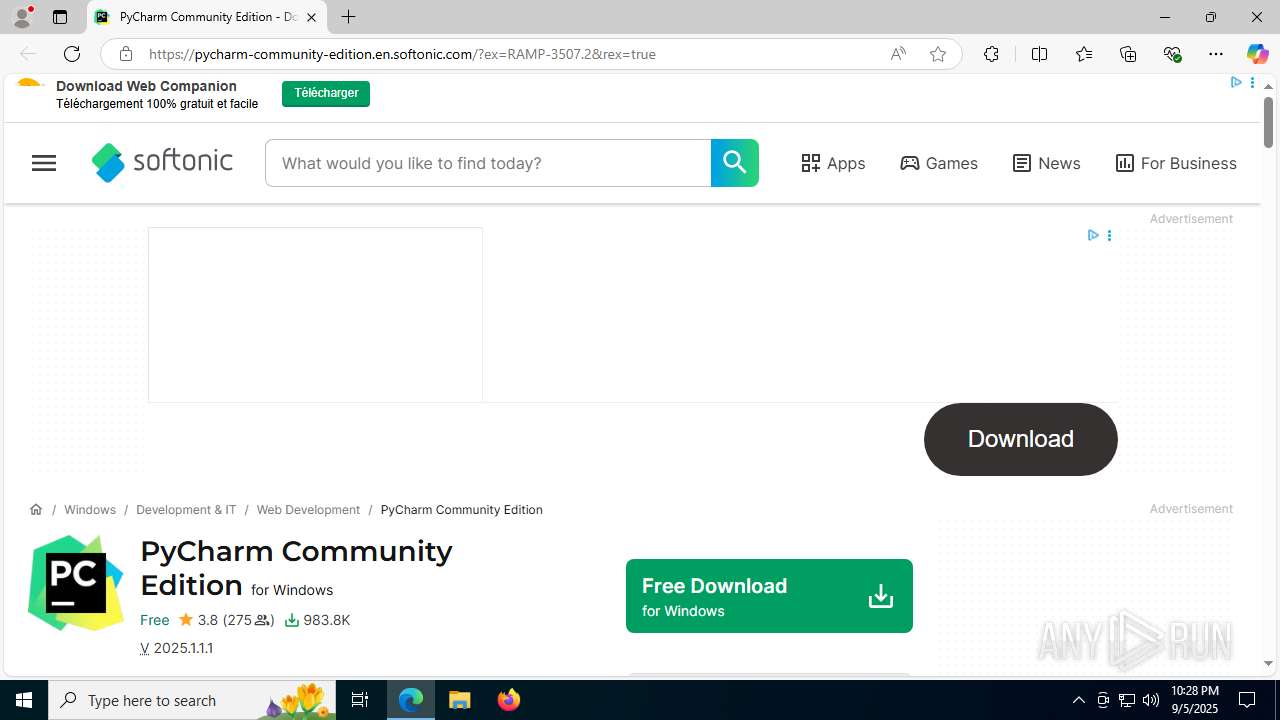The image size is (1280, 720).
Task: Open the Games menu item
Action: click(x=939, y=163)
